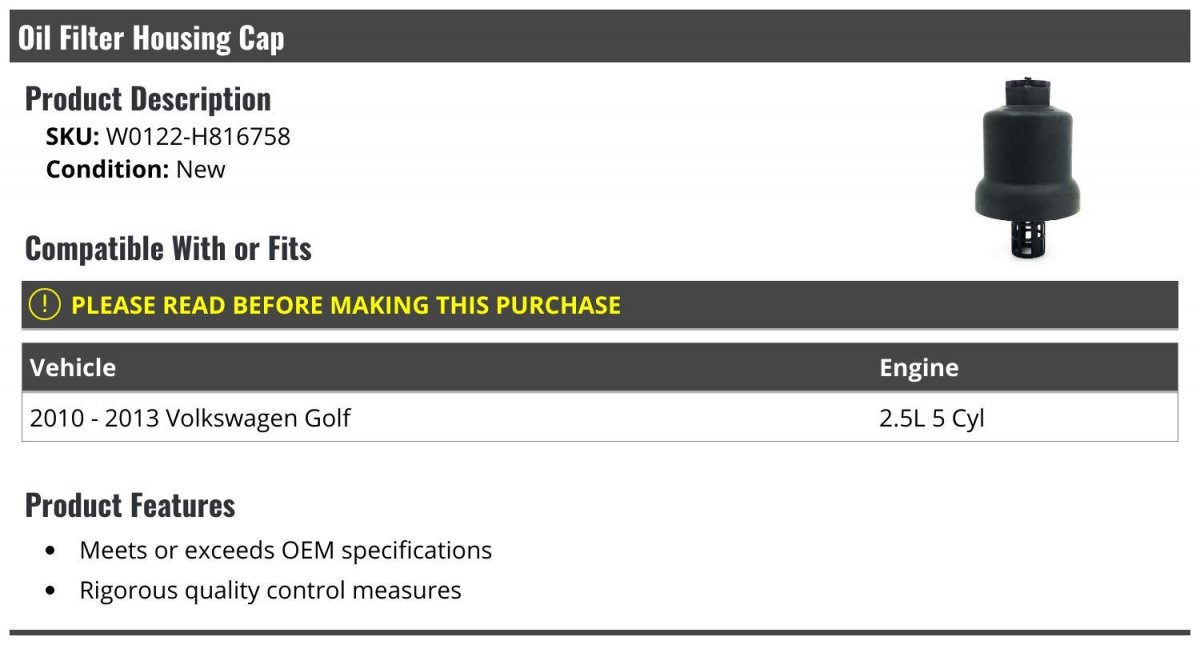The image size is (1200, 645).
Task: Click the Condition: New line
Action: click(x=136, y=169)
